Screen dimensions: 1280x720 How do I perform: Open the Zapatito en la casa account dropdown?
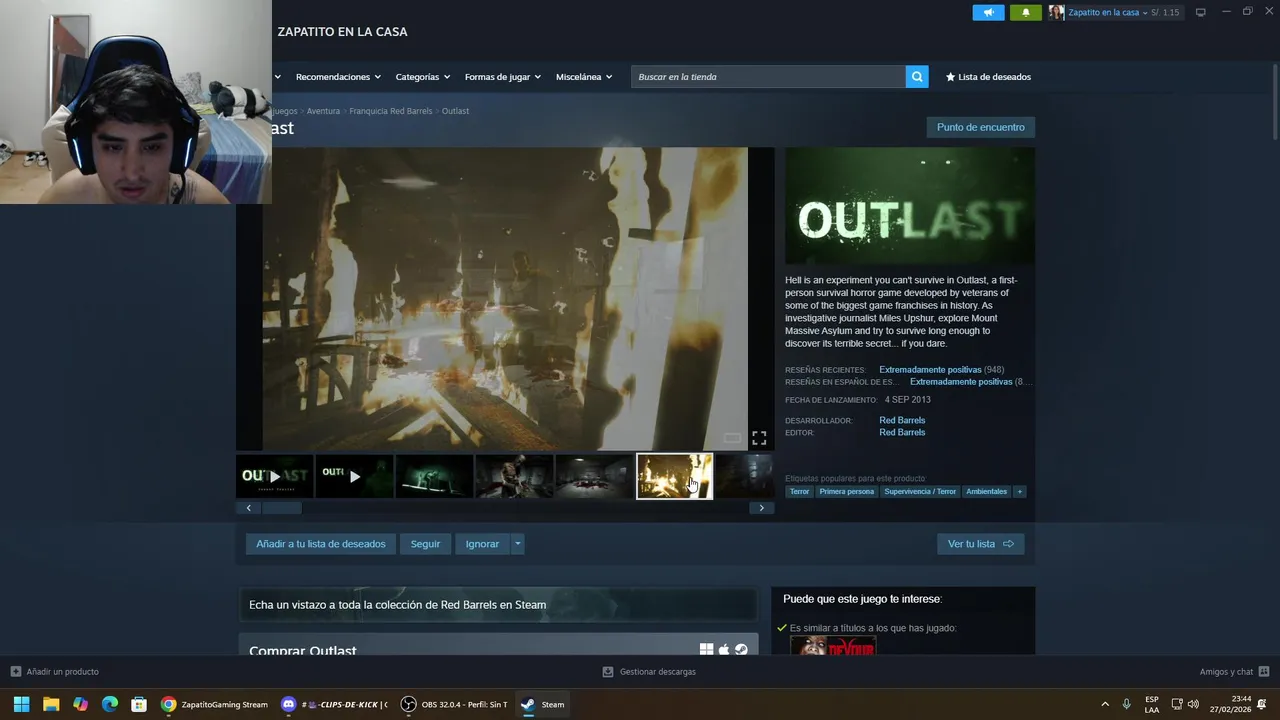1108,12
